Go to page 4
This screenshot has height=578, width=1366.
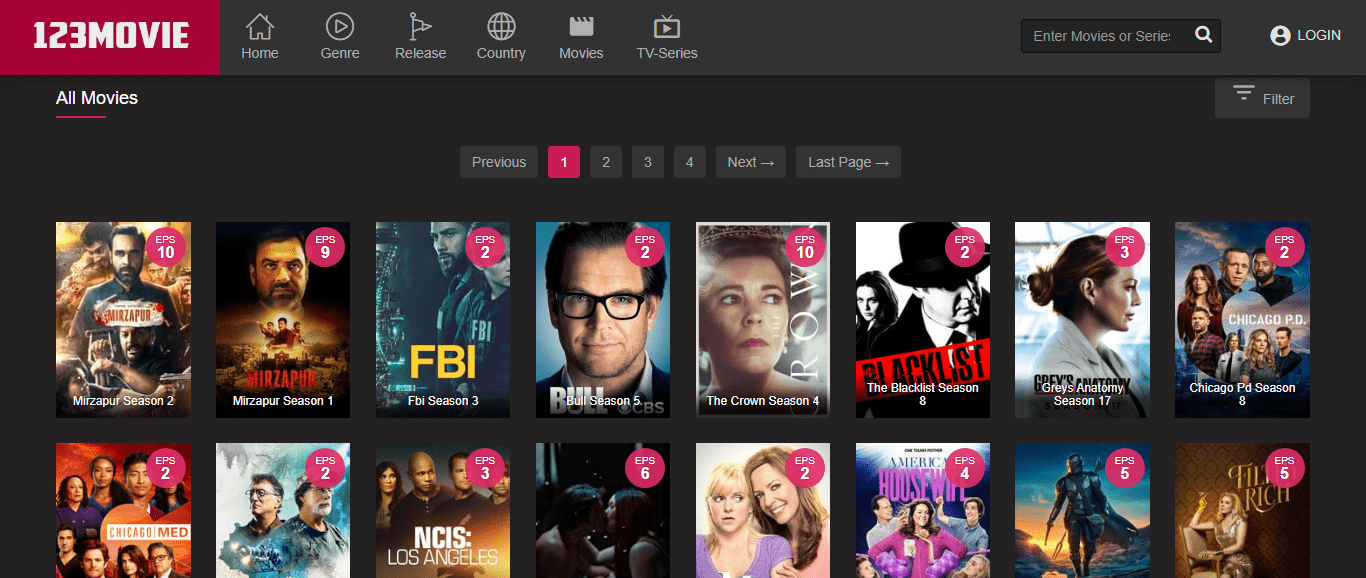click(x=690, y=162)
